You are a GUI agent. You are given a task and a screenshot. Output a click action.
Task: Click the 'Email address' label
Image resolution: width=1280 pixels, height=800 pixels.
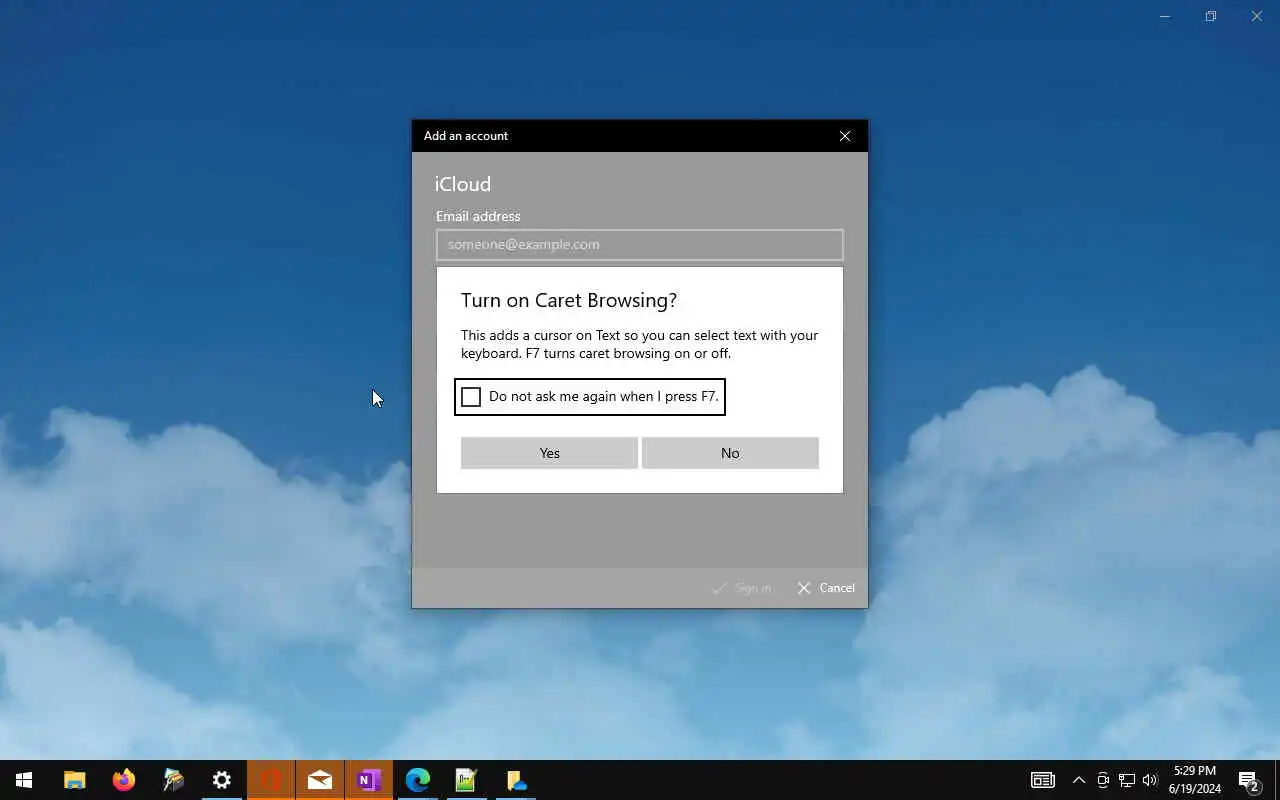478,216
